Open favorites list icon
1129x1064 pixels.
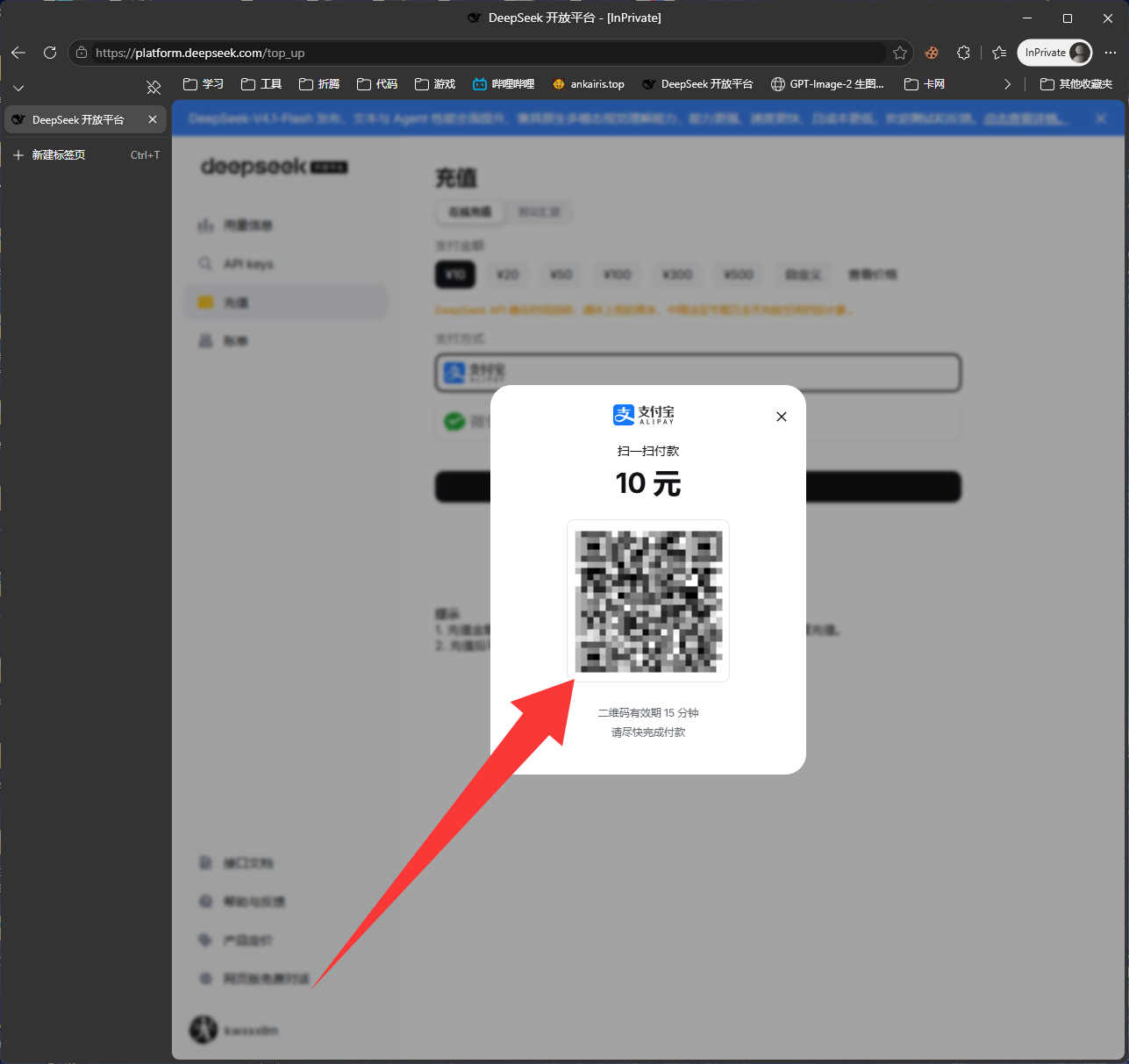pyautogui.click(x=999, y=53)
